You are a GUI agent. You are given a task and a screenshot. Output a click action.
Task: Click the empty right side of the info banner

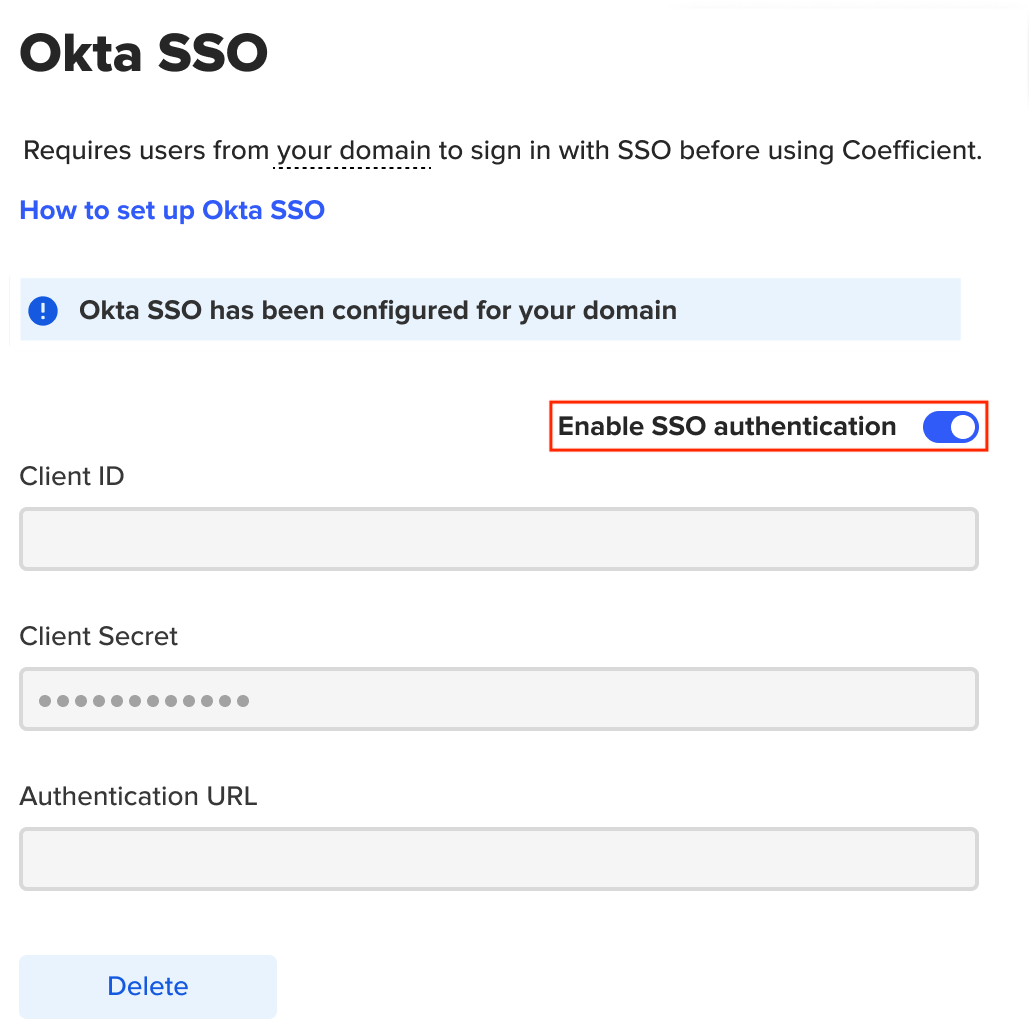coord(818,309)
